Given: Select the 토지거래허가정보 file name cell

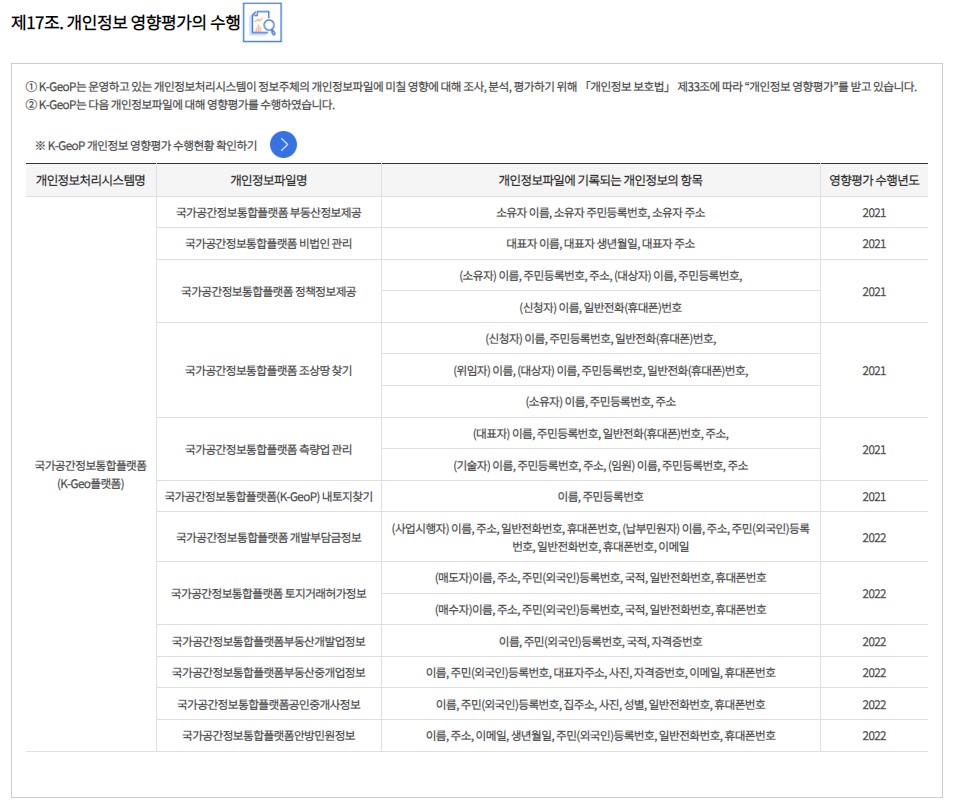Looking at the screenshot, I should (268, 593).
